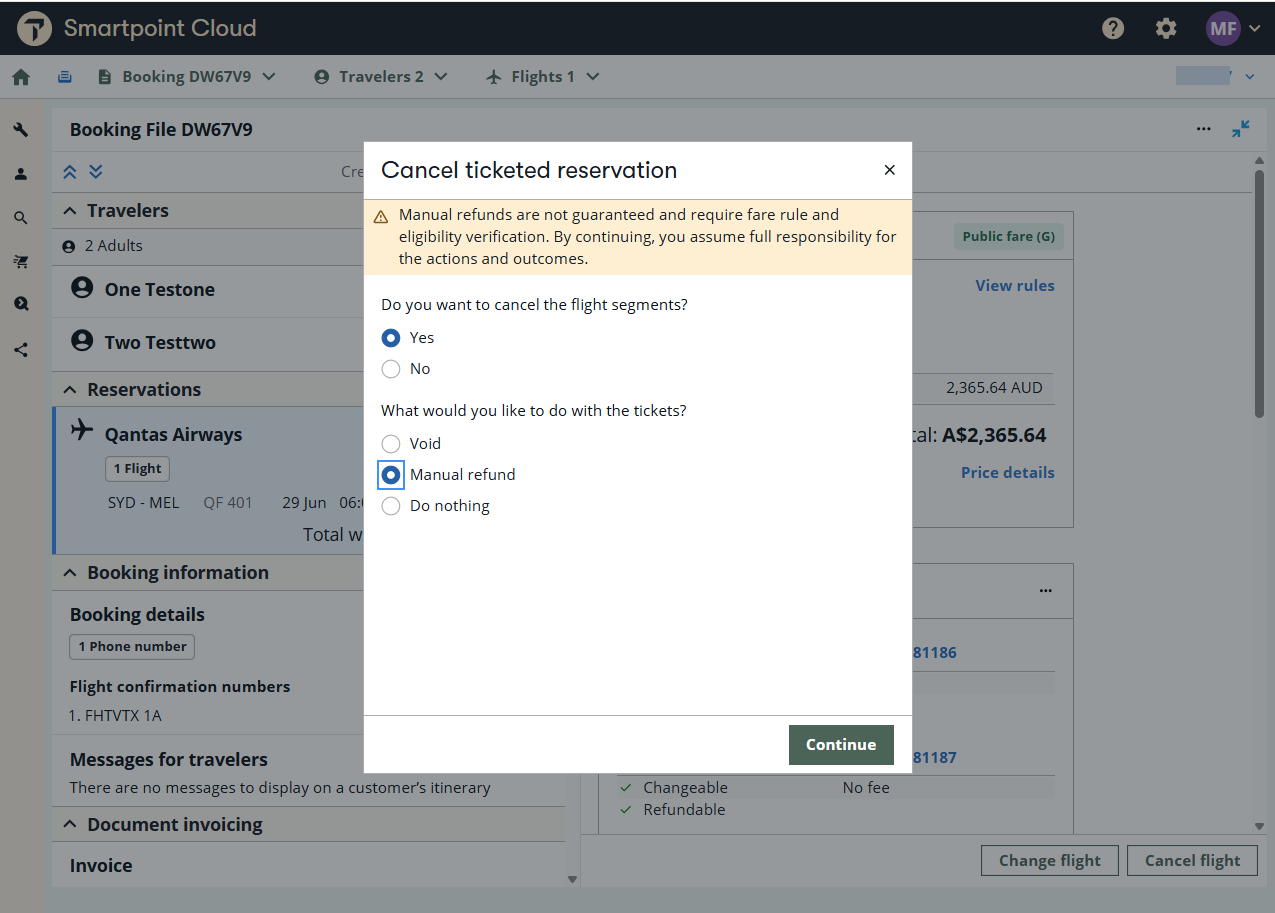
Task: Select Void ticket option
Action: point(391,444)
